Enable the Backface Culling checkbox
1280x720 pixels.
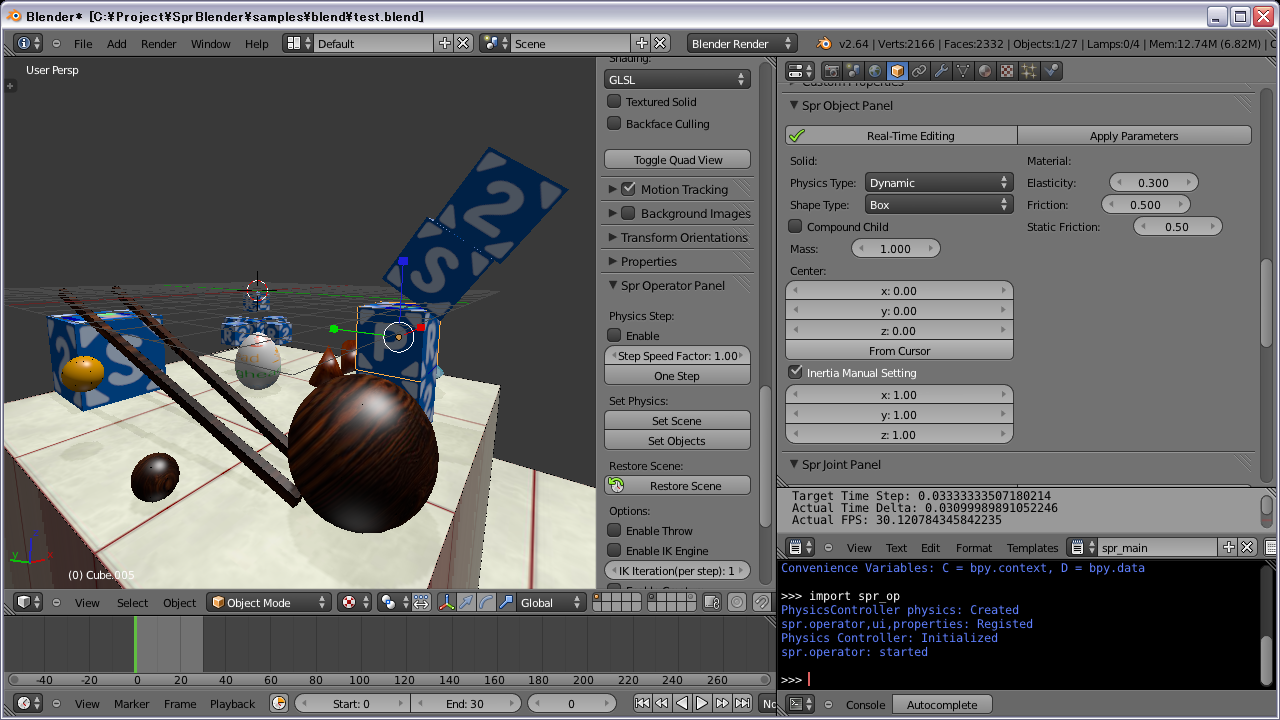tap(614, 123)
